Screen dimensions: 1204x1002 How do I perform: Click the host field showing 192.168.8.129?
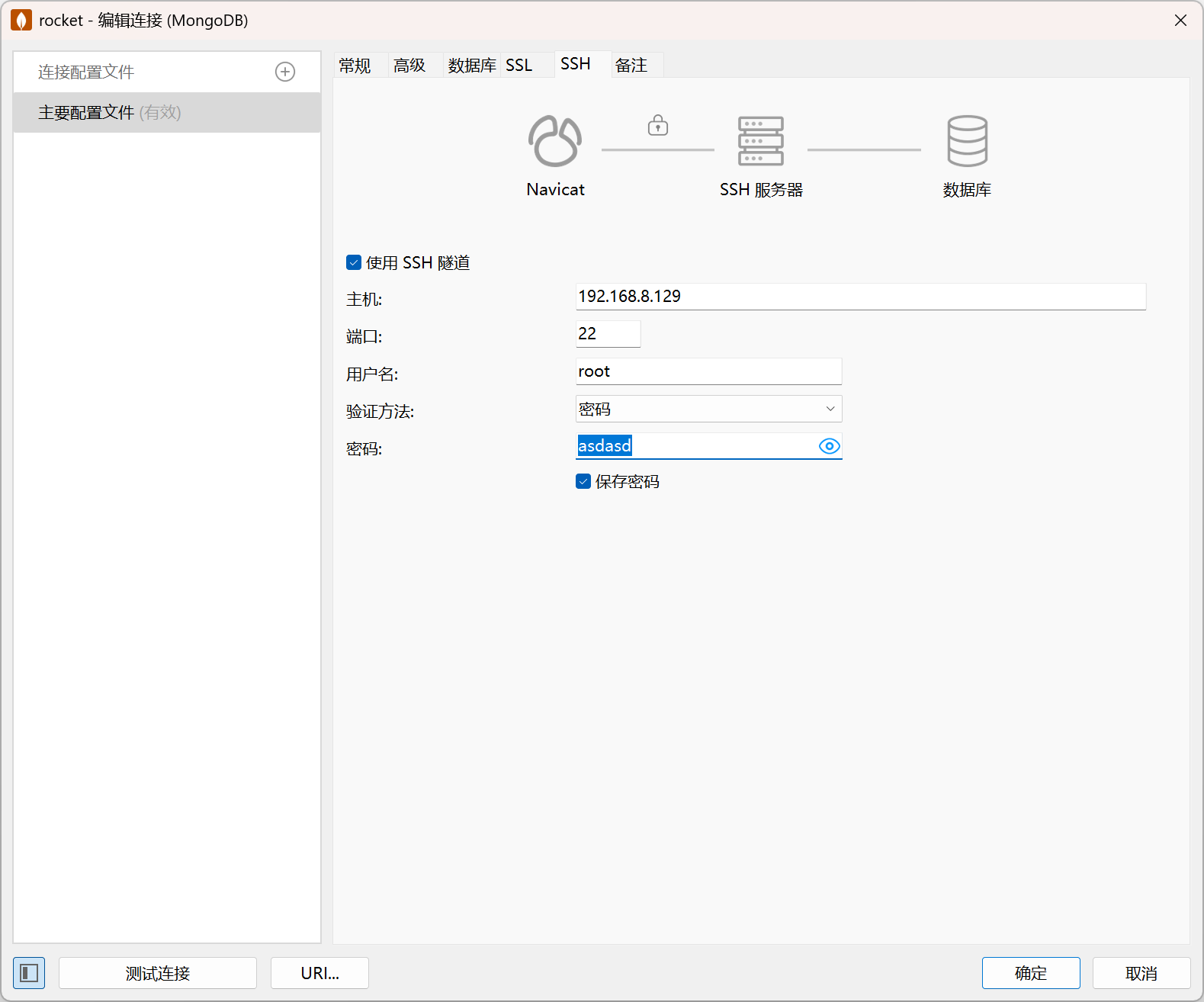click(861, 297)
